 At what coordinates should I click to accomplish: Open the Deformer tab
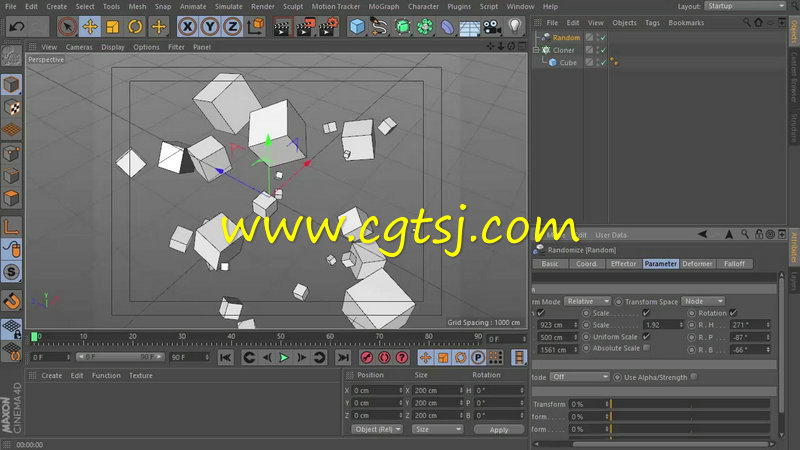697,264
